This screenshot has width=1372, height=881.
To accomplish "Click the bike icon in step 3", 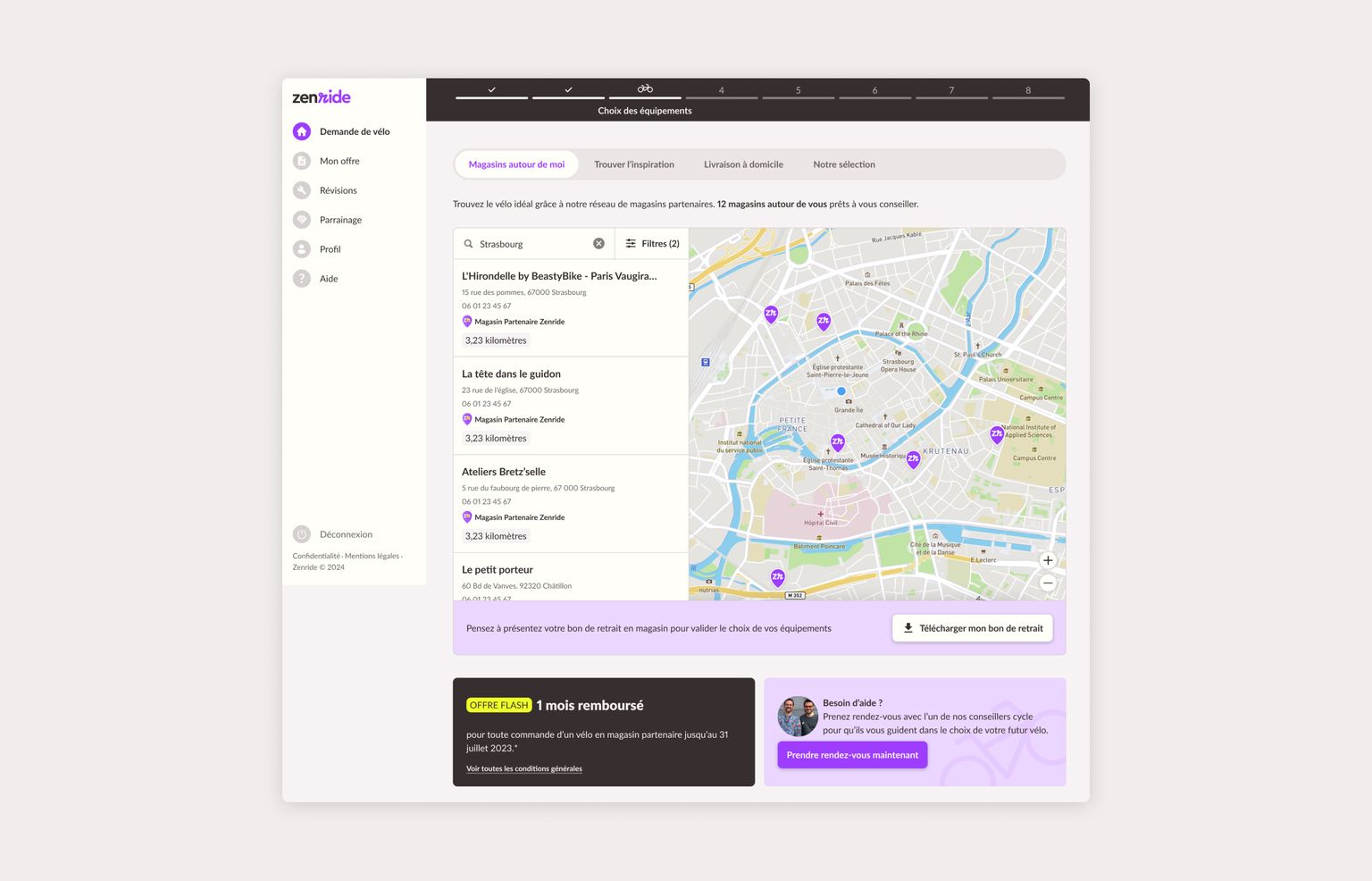I will (645, 88).
